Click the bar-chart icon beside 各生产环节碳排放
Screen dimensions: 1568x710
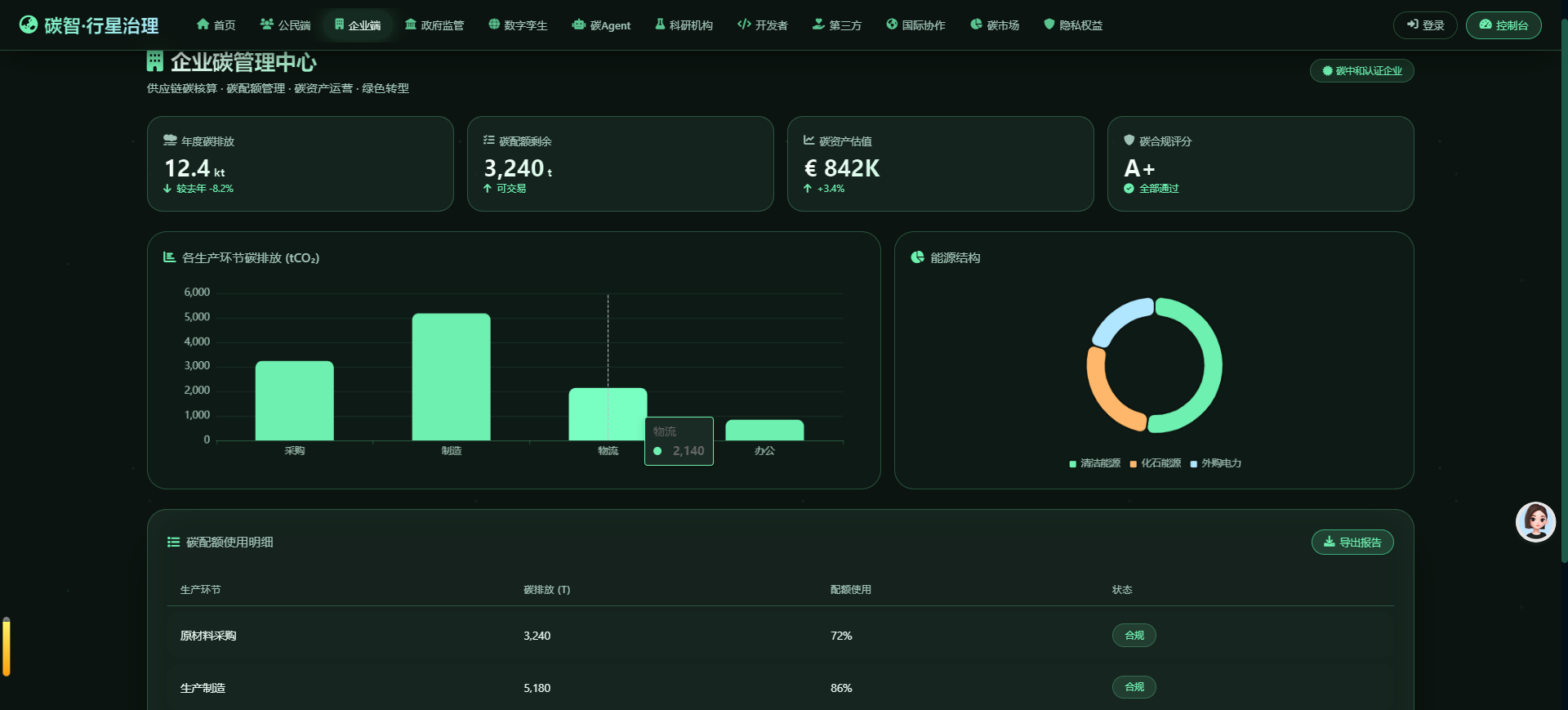[170, 257]
